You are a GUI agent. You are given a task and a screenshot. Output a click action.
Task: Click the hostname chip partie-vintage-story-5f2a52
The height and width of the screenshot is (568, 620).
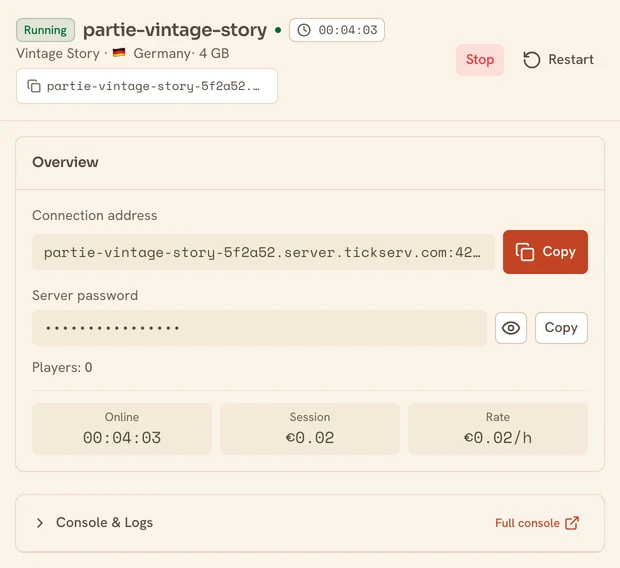(147, 86)
